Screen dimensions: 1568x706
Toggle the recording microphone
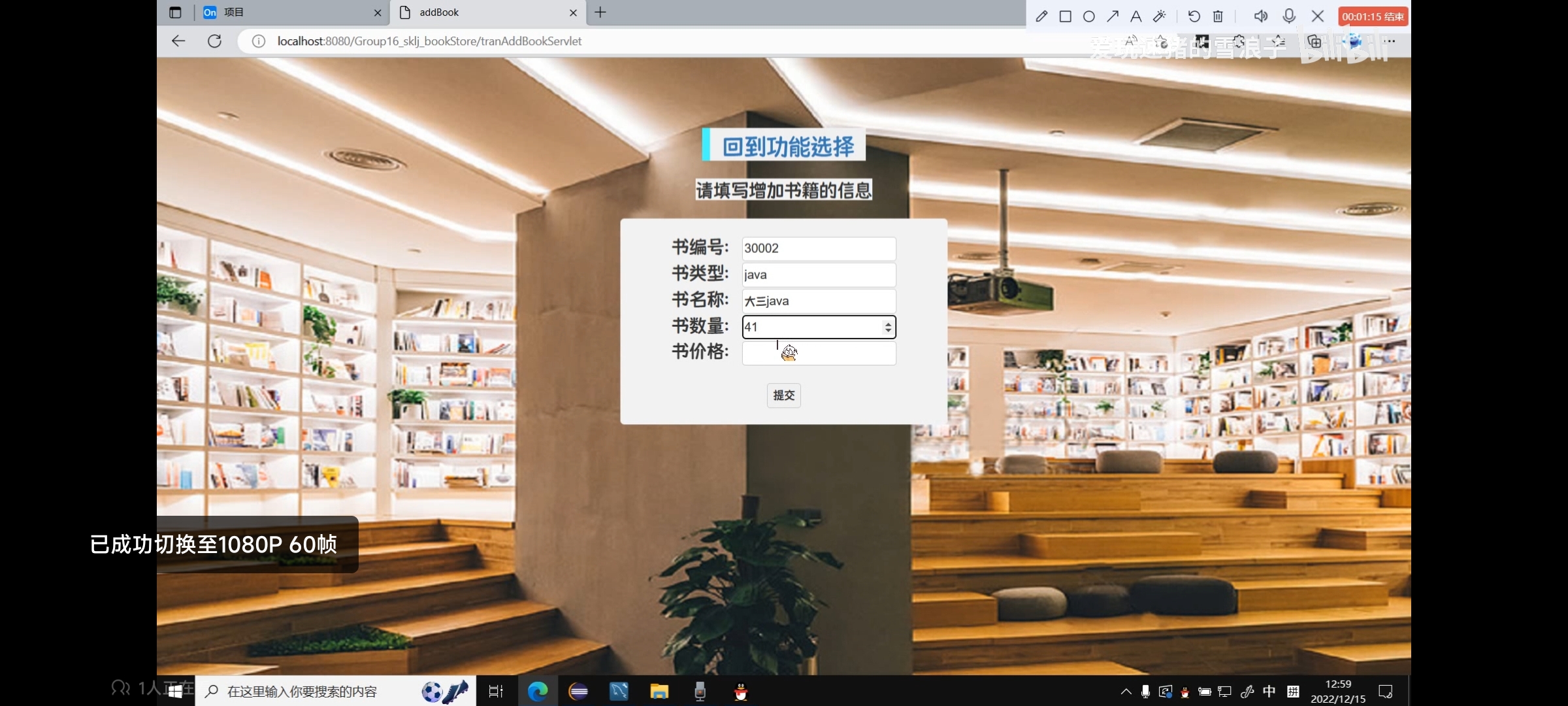click(1288, 16)
